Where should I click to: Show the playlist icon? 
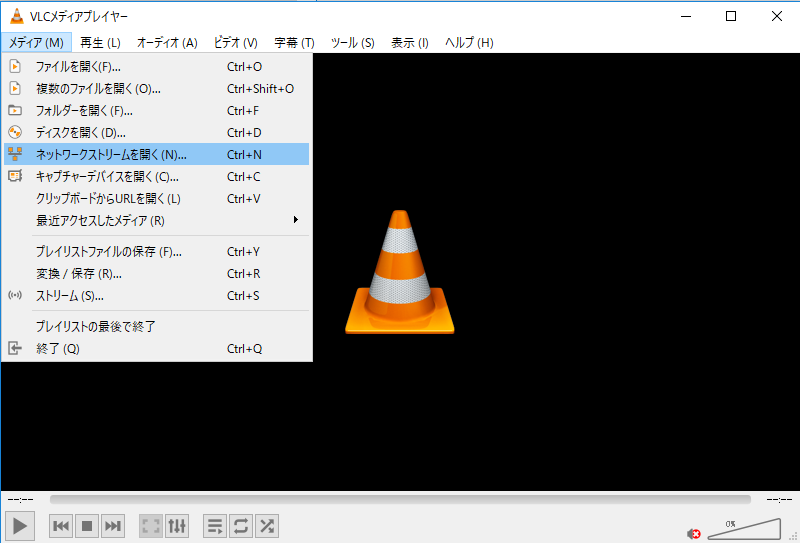pos(215,526)
